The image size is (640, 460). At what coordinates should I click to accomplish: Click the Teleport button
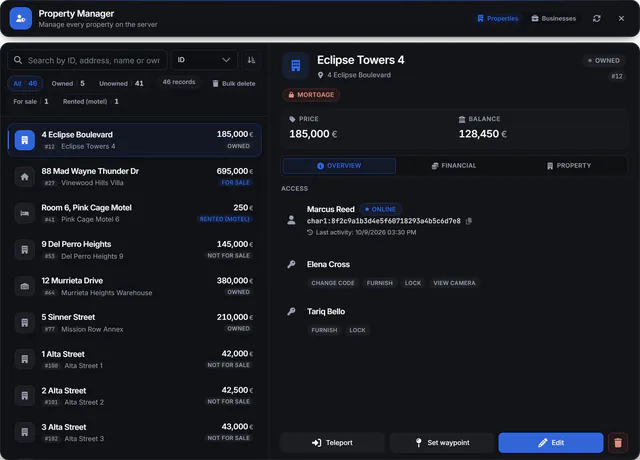pos(333,442)
